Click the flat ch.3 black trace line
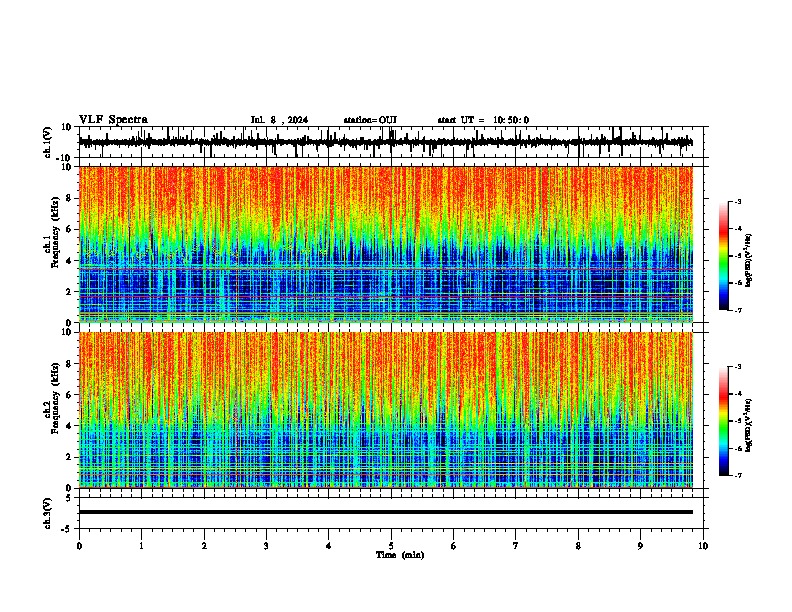The height and width of the screenshot is (612, 792). [386, 512]
